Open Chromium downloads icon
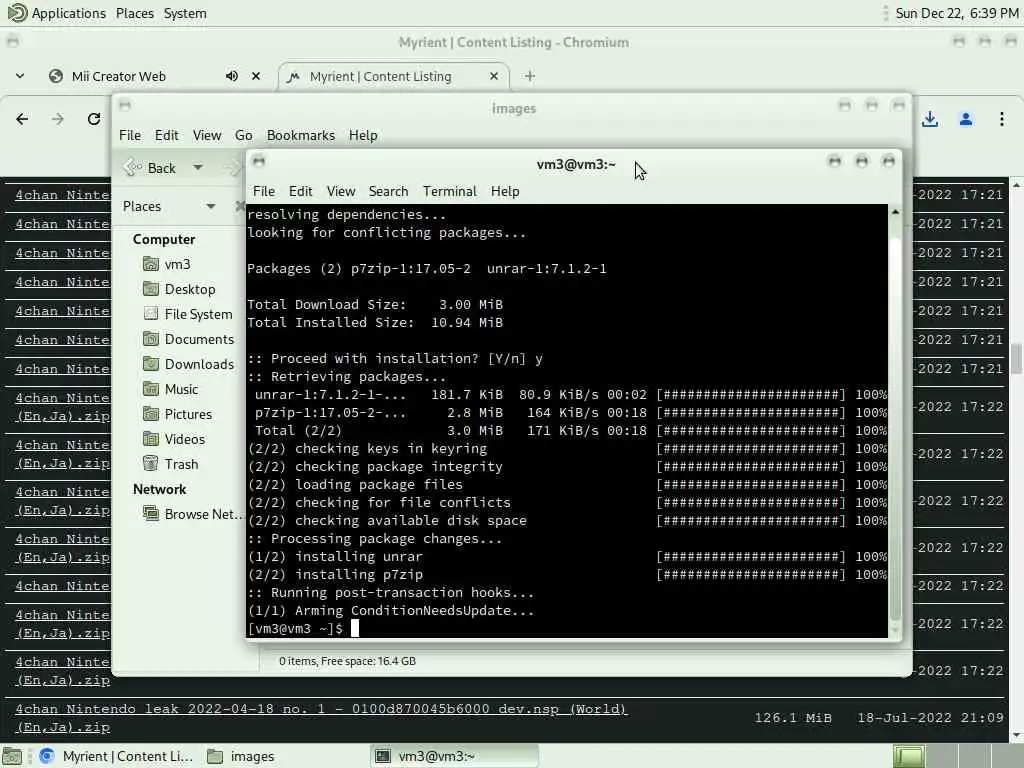1024x768 pixels. click(930, 119)
